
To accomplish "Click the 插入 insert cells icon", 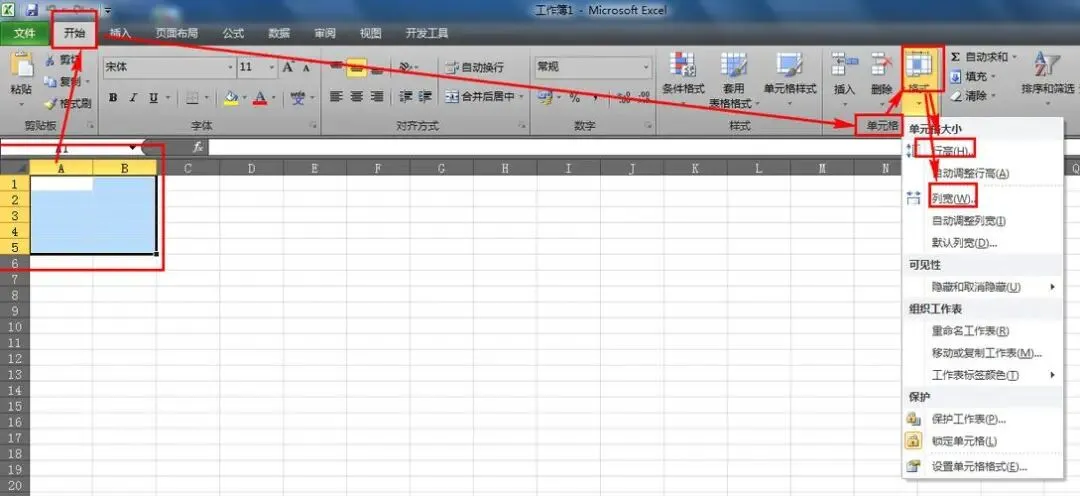I will click(x=844, y=63).
